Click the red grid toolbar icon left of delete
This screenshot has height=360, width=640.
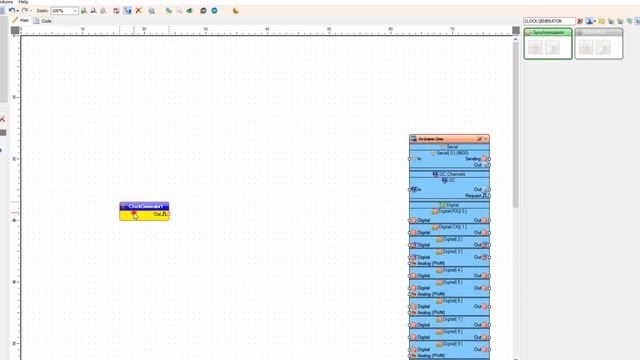coord(116,11)
